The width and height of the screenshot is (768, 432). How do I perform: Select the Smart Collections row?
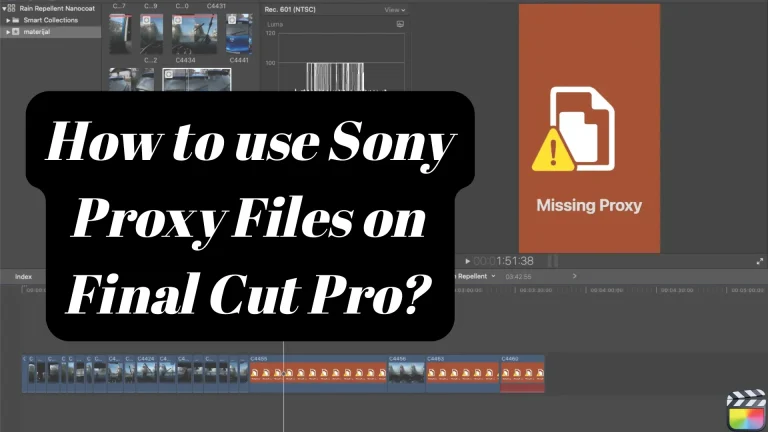[50, 20]
